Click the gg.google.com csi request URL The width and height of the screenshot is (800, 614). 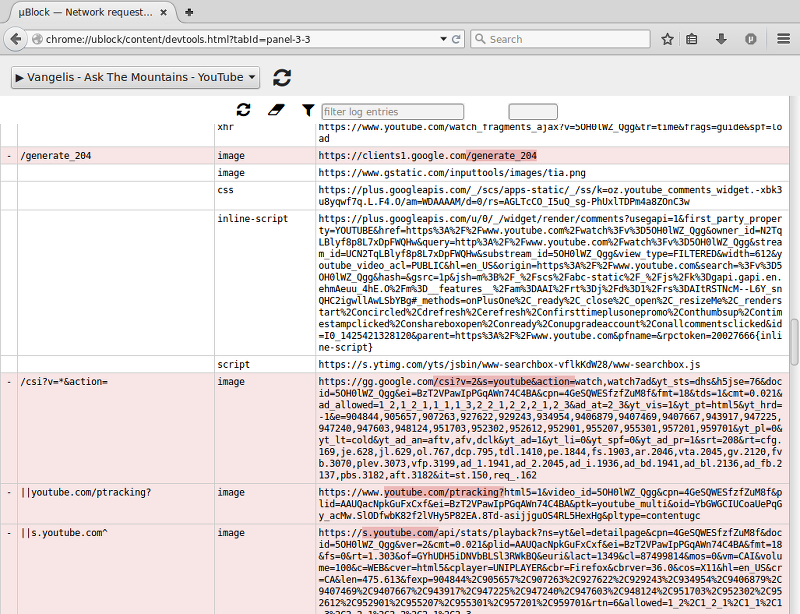(x=550, y=428)
